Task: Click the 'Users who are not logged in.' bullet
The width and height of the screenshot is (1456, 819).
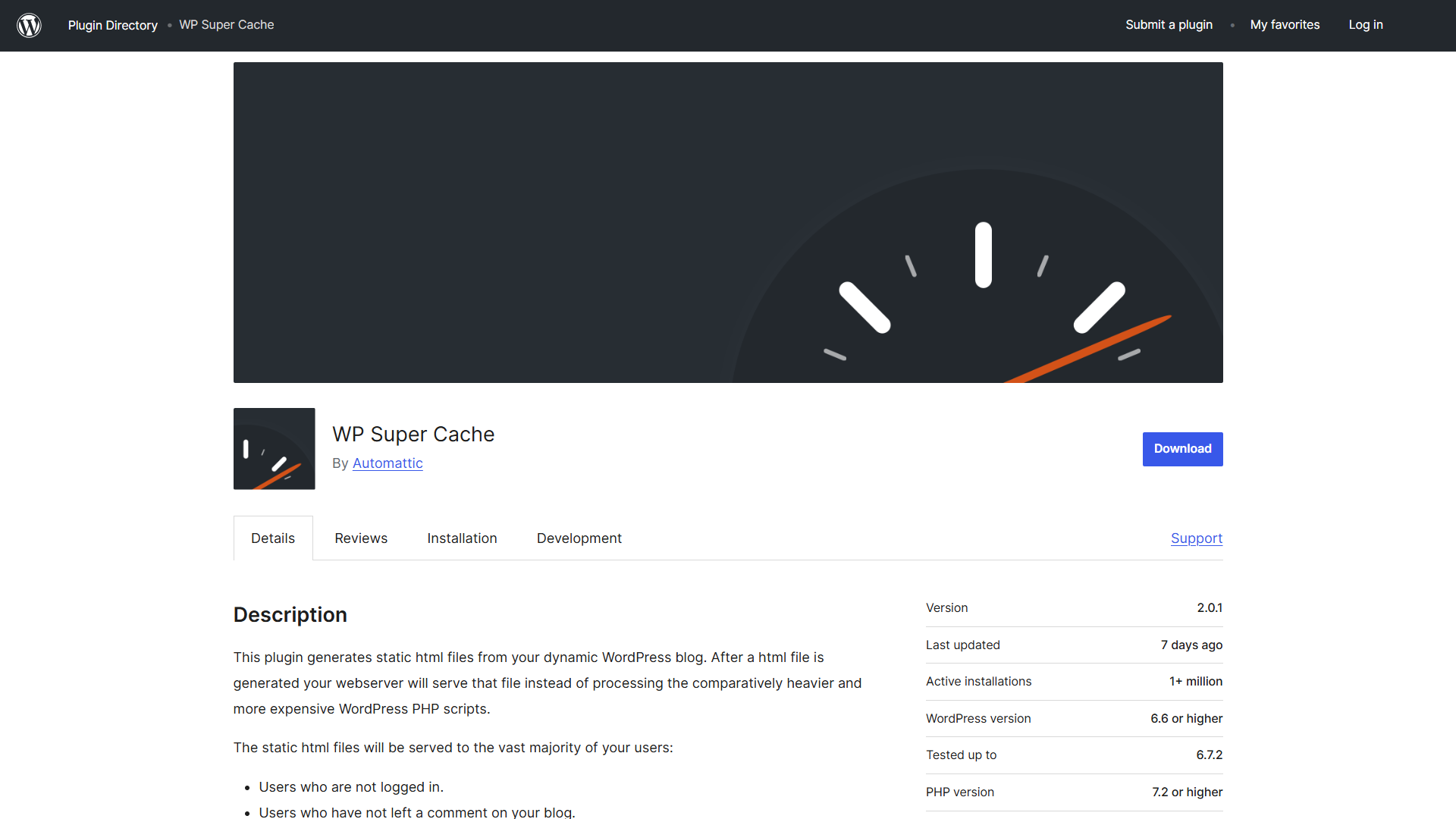Action: coord(351,787)
